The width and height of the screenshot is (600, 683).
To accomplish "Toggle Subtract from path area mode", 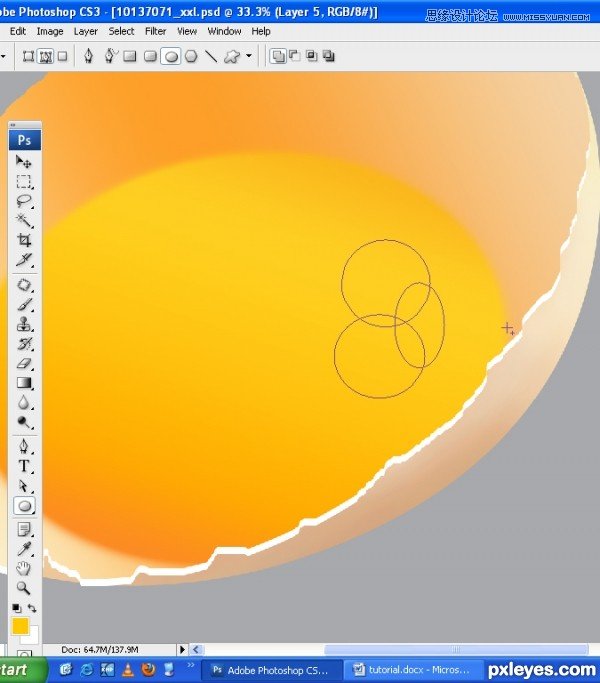I will [x=295, y=56].
